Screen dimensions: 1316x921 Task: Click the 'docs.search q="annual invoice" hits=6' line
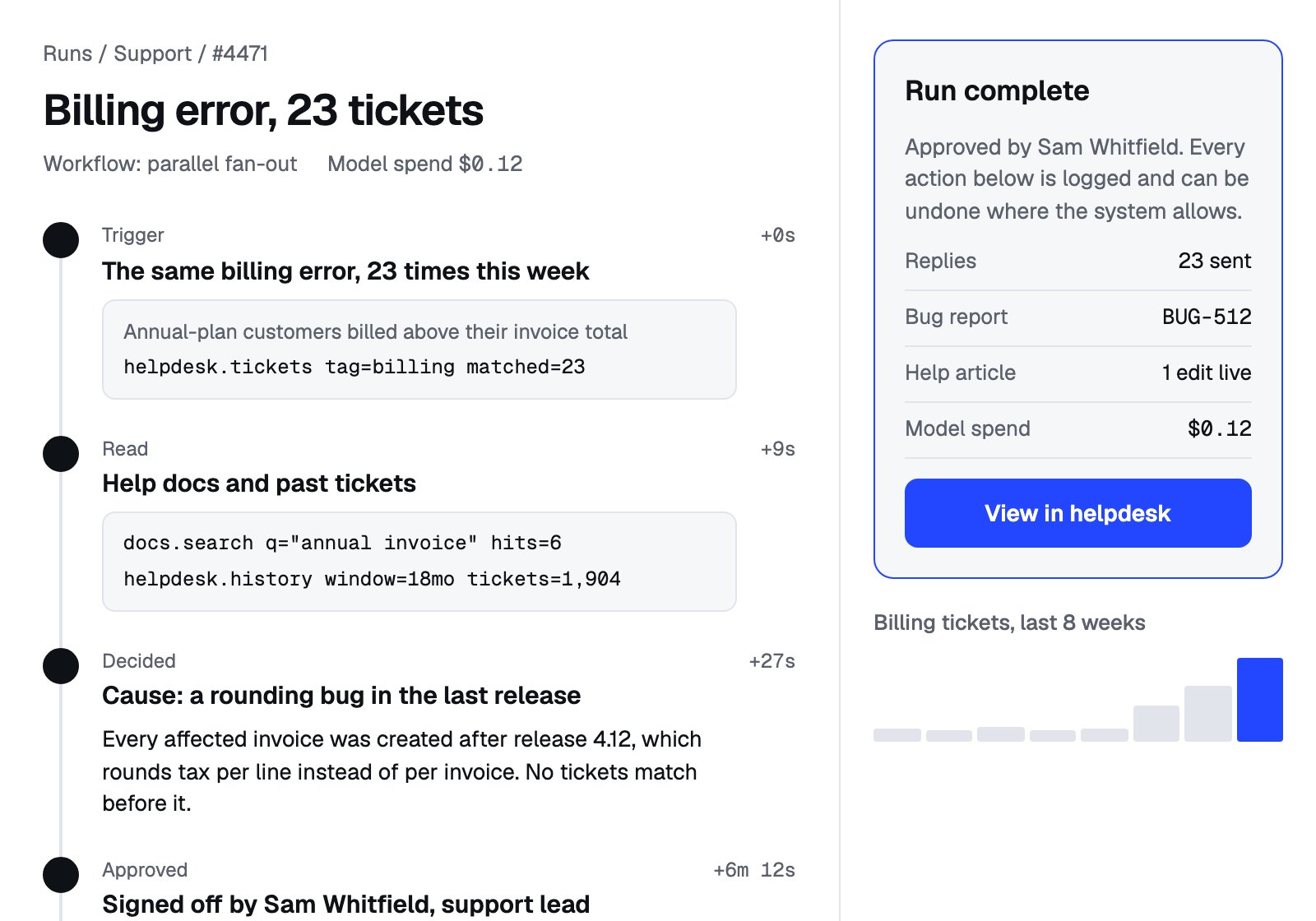click(342, 543)
